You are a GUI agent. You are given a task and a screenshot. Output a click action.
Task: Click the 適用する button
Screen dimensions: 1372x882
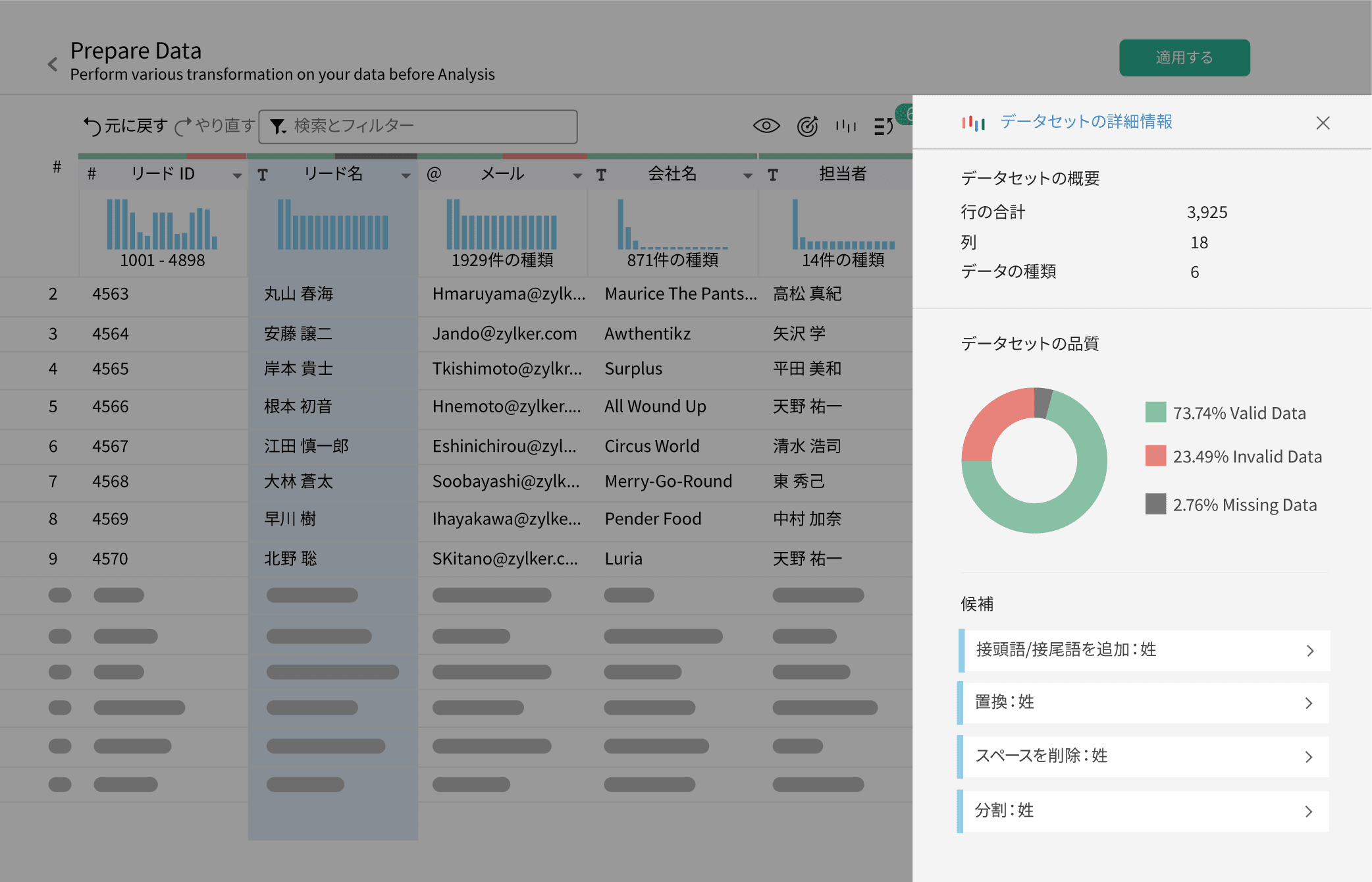(x=1184, y=58)
